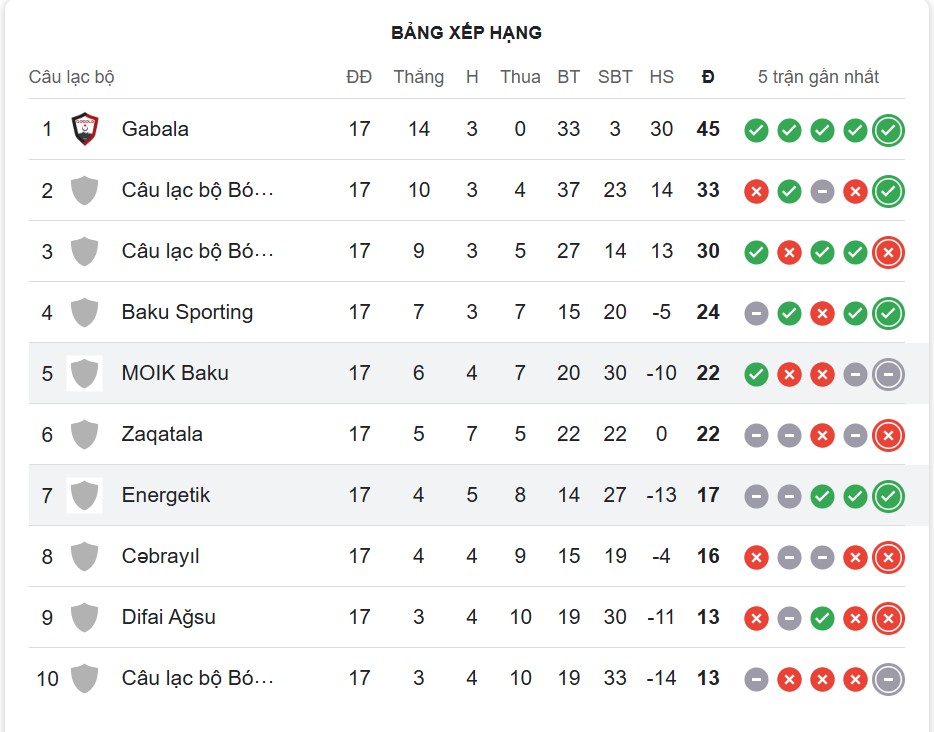Click MOIK Baku's latest match draw icon
The image size is (934, 732).
pos(888,374)
